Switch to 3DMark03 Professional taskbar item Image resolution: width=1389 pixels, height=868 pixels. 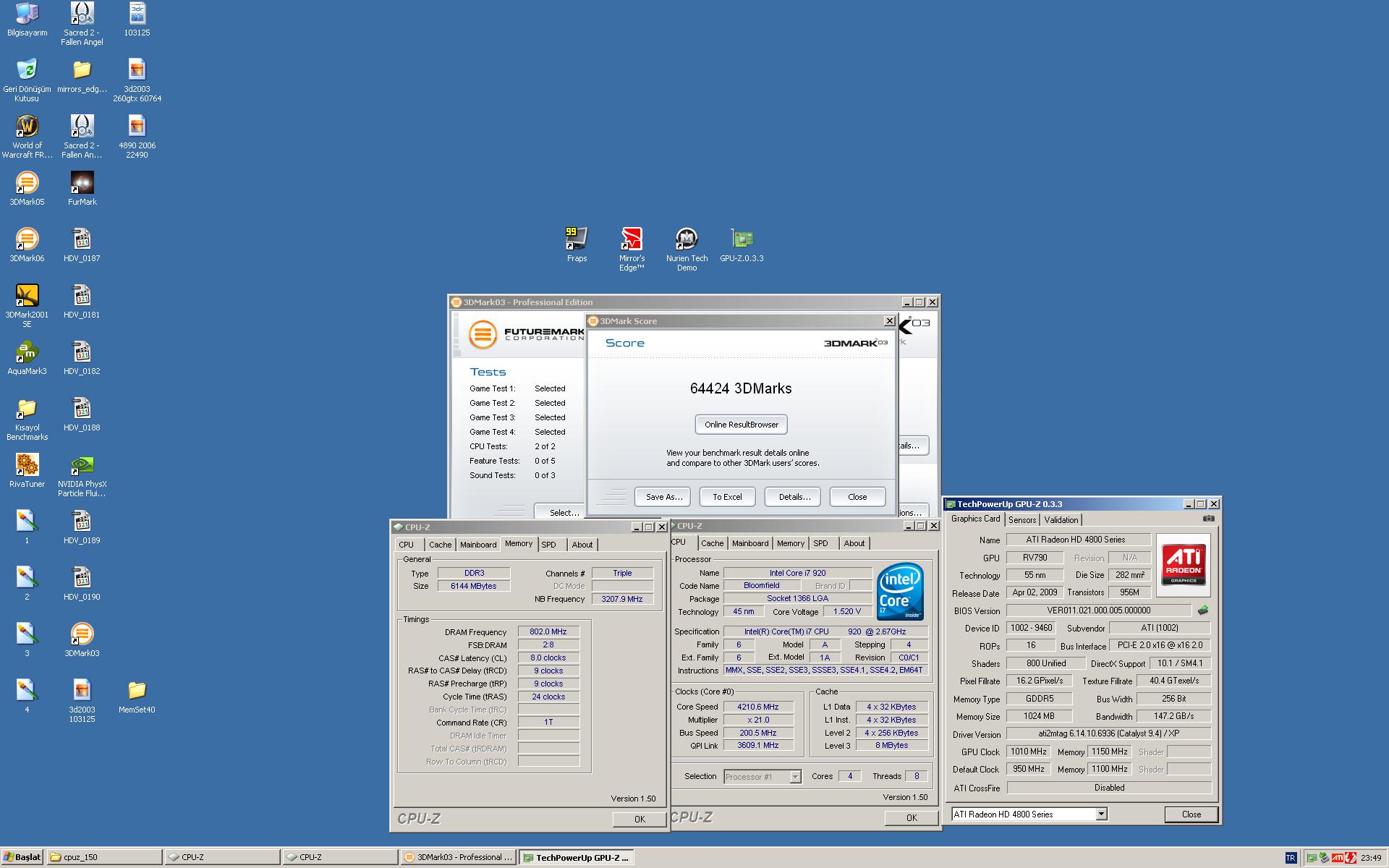click(457, 857)
